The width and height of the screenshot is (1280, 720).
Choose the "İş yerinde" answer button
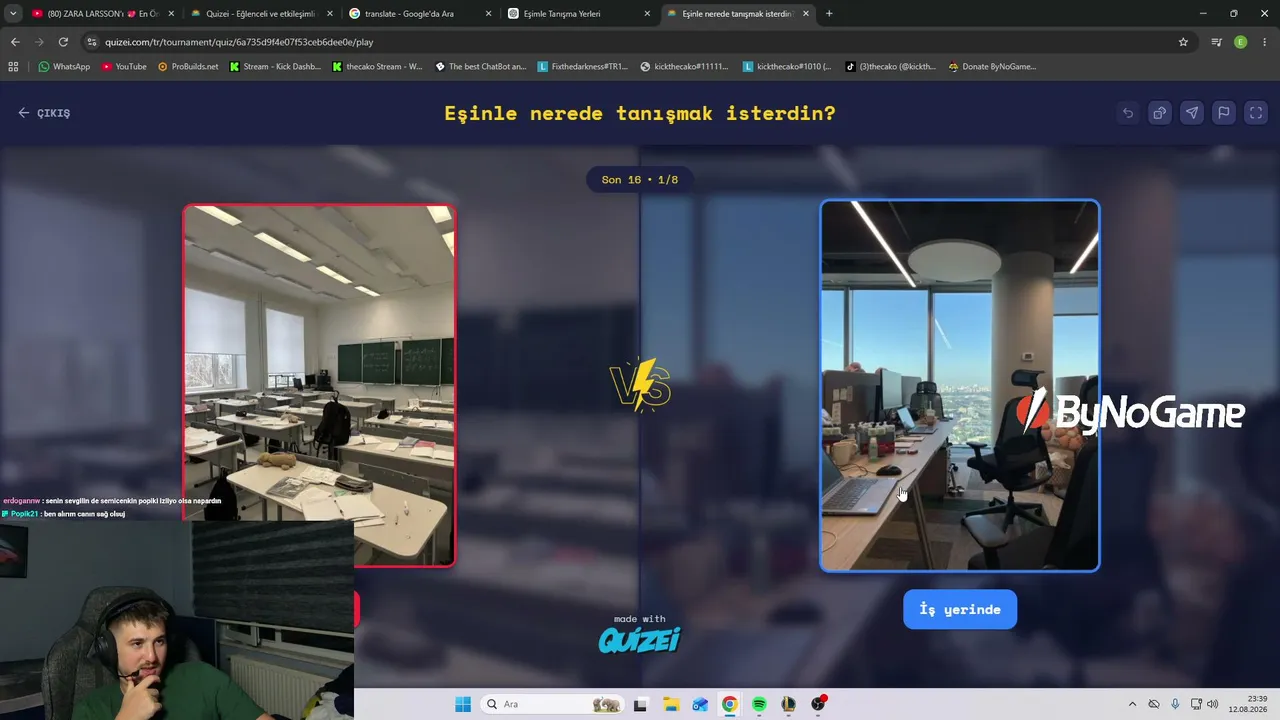click(x=960, y=610)
